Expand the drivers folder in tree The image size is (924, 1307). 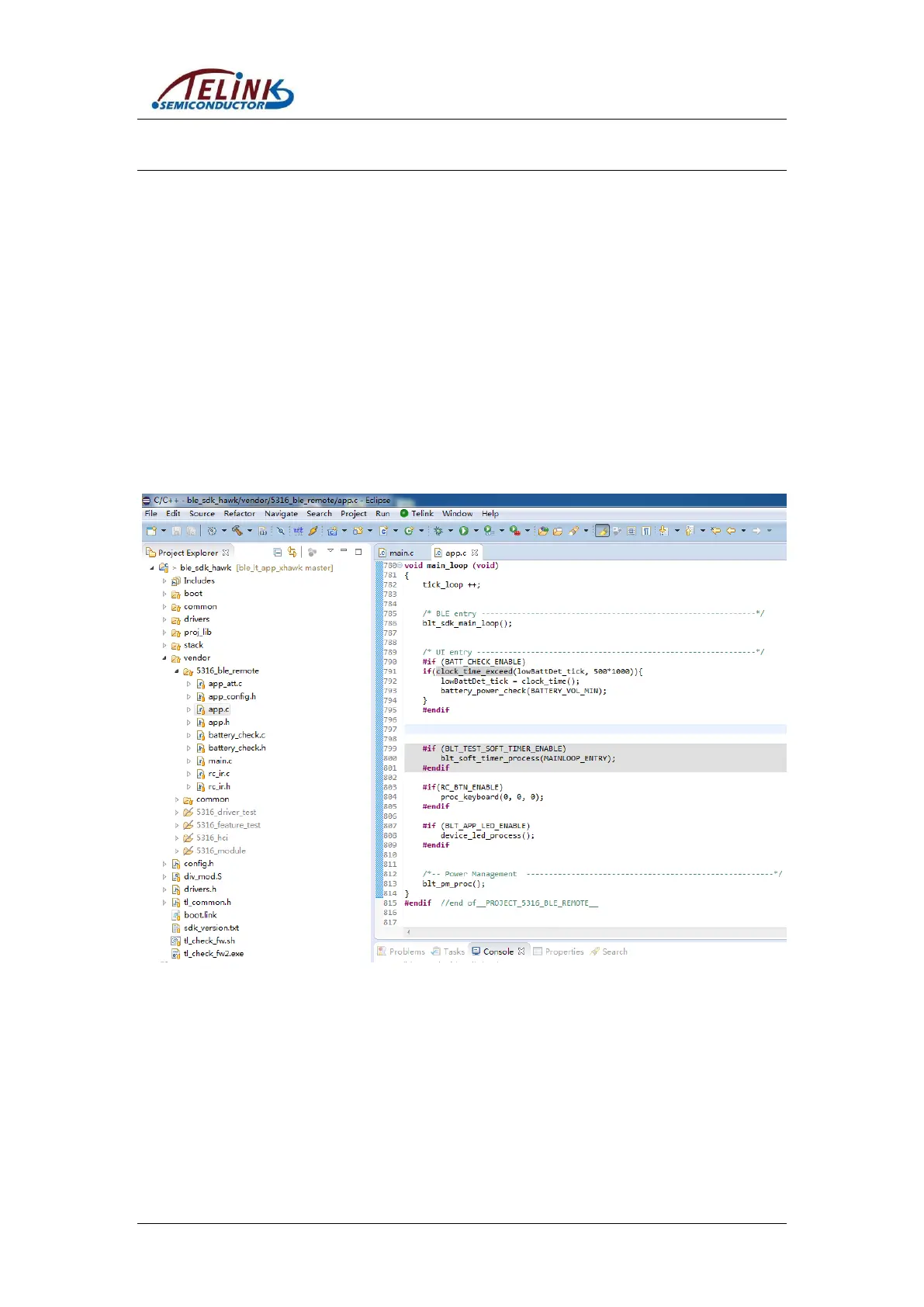point(164,619)
